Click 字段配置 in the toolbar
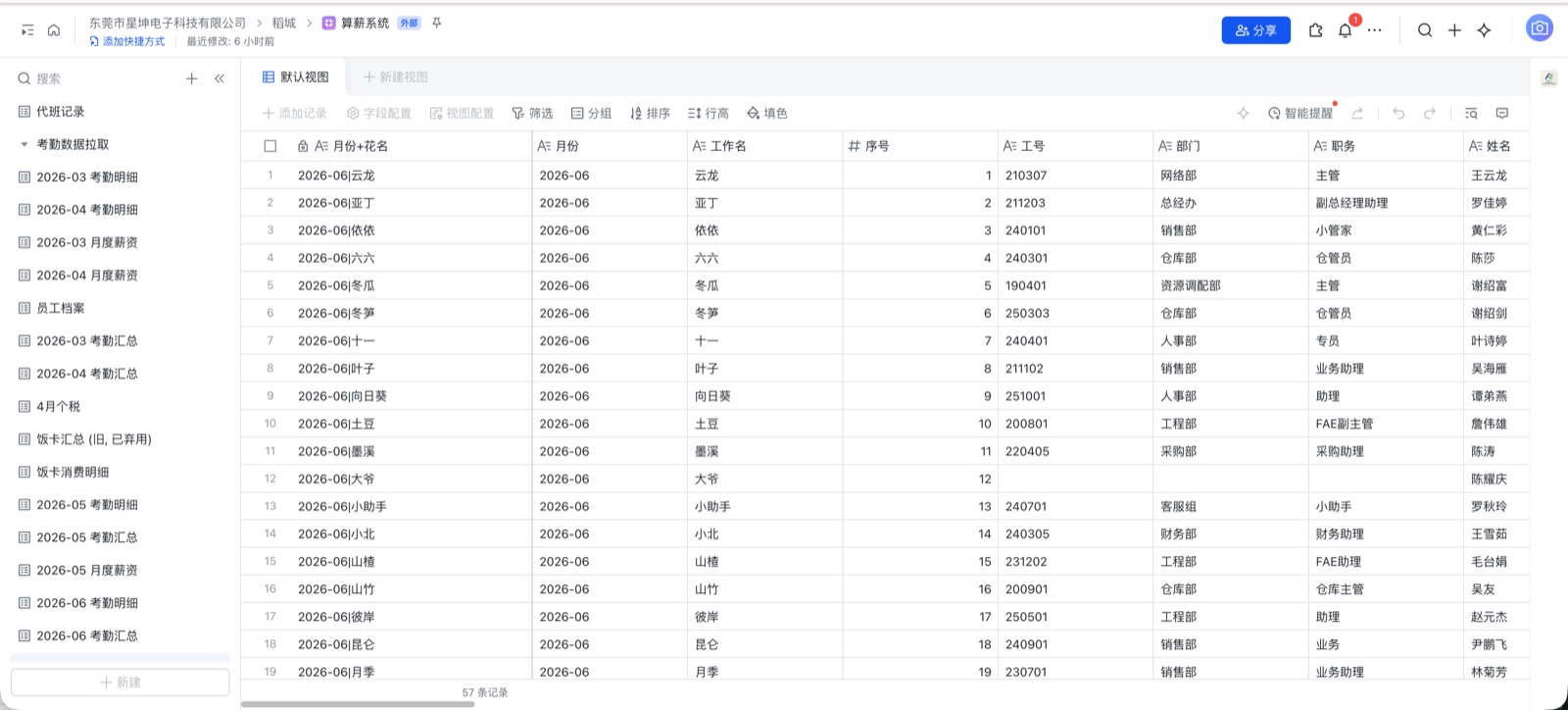This screenshot has width=1568, height=710. (379, 114)
